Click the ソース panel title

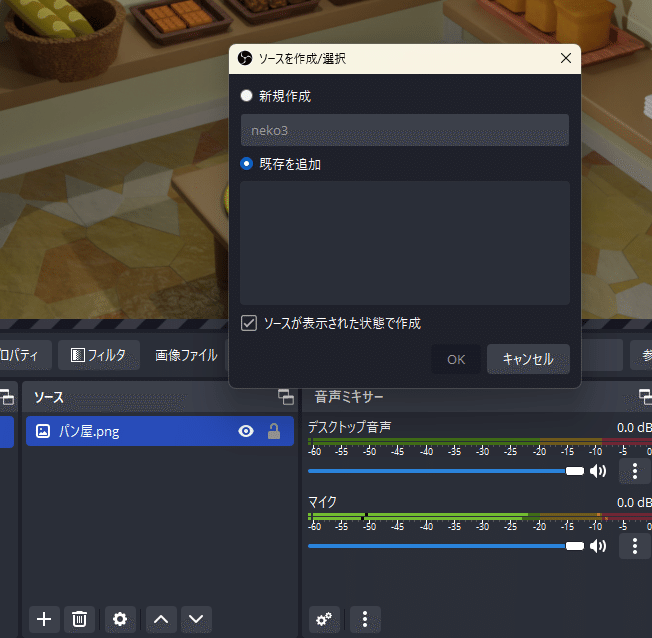[x=49, y=397]
